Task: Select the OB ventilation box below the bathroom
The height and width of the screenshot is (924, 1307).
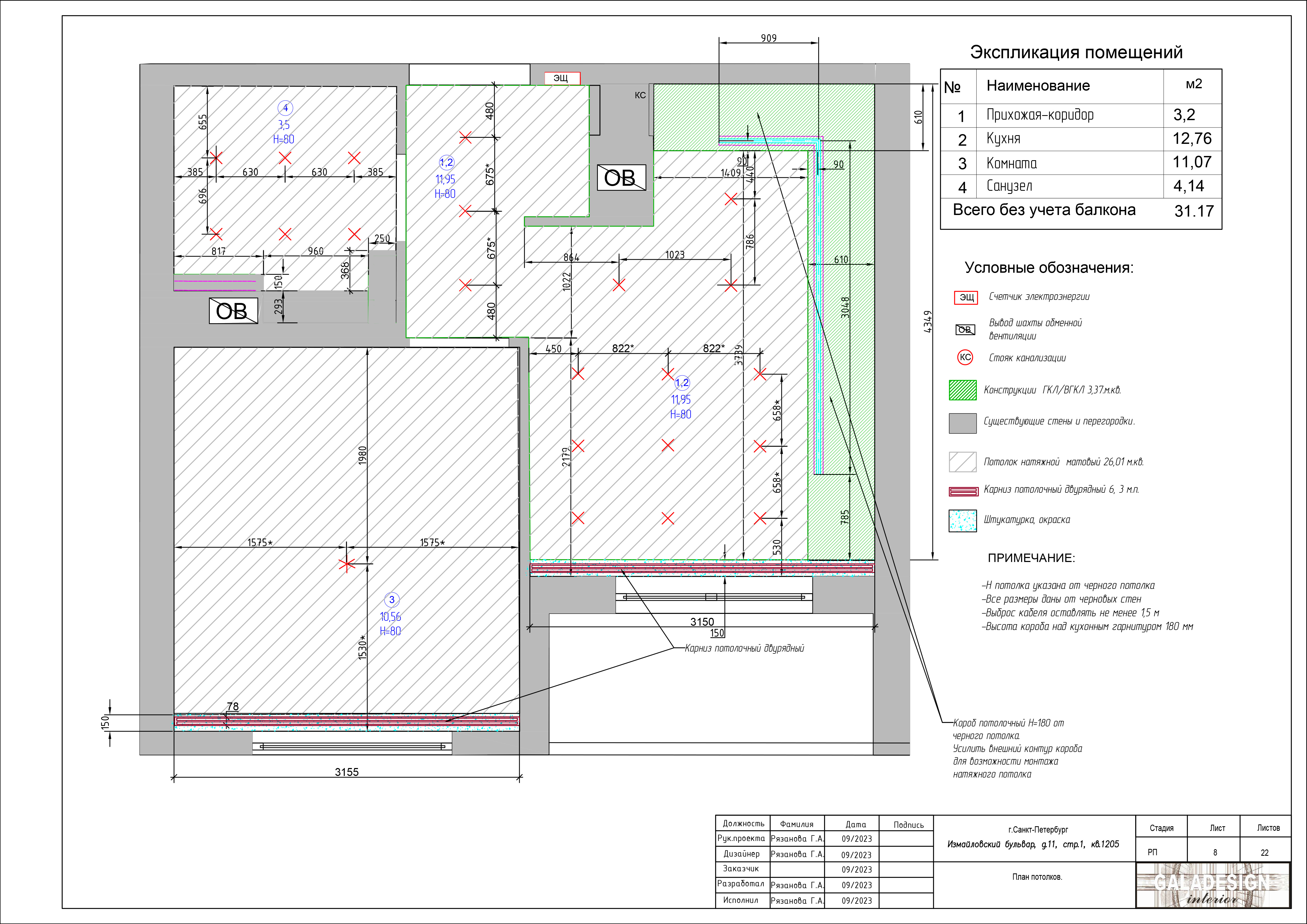Action: tap(233, 311)
